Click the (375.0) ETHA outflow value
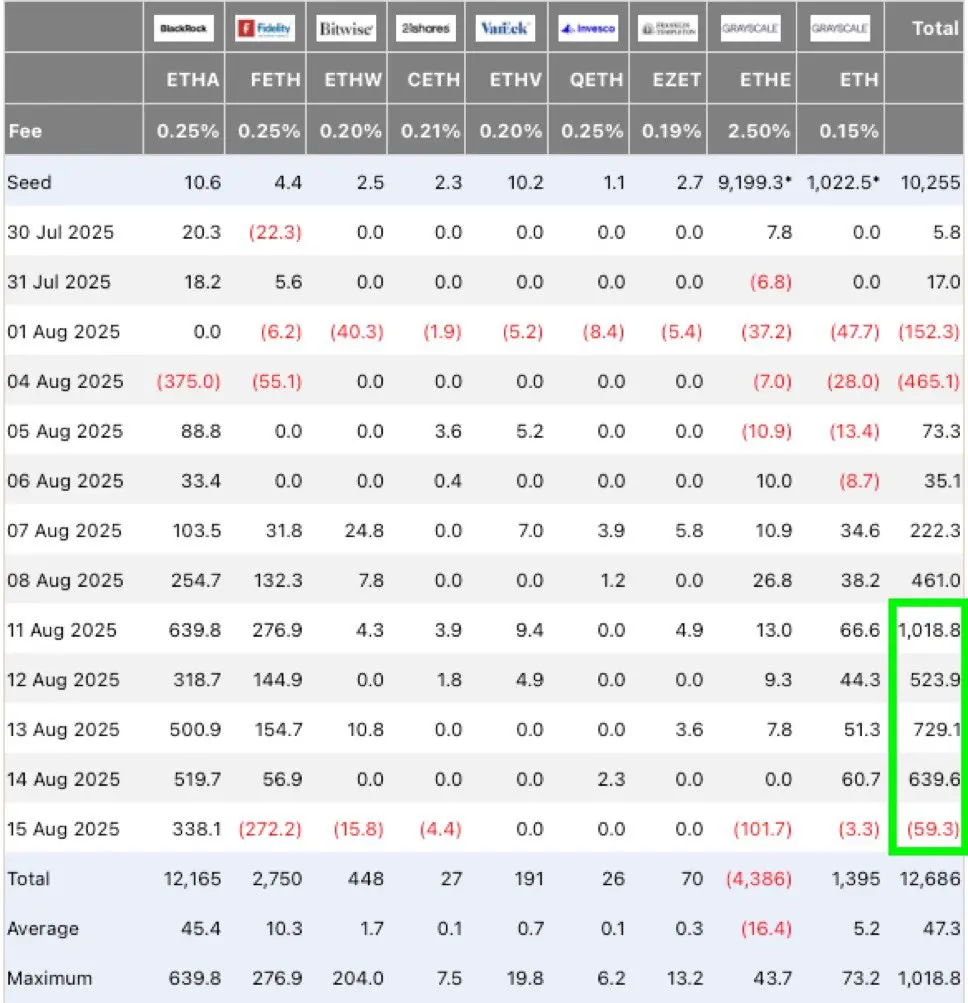968x1003 pixels. [189, 381]
